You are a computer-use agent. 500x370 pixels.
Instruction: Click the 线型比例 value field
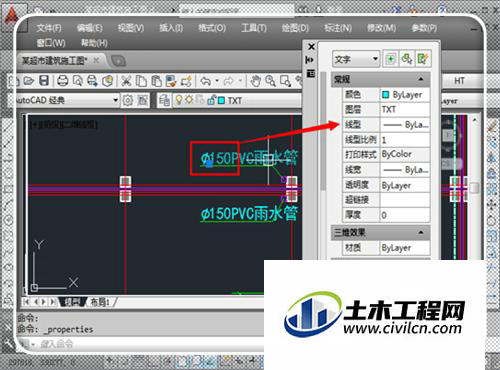[405, 140]
